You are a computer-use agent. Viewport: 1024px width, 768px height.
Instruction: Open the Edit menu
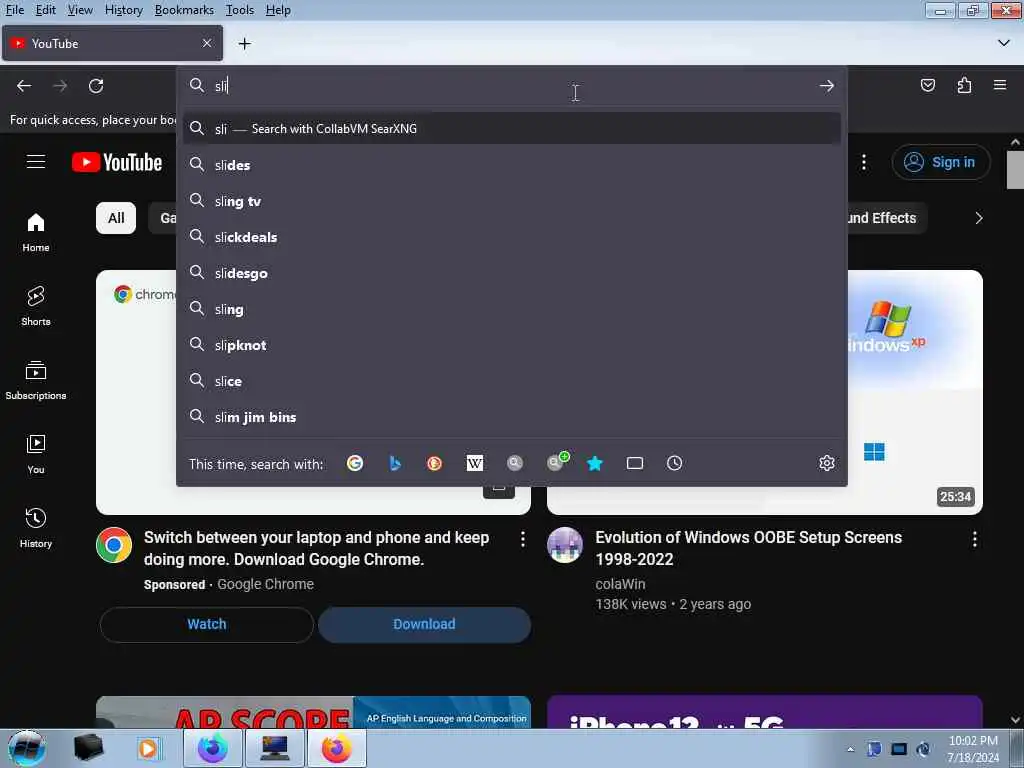pos(45,10)
